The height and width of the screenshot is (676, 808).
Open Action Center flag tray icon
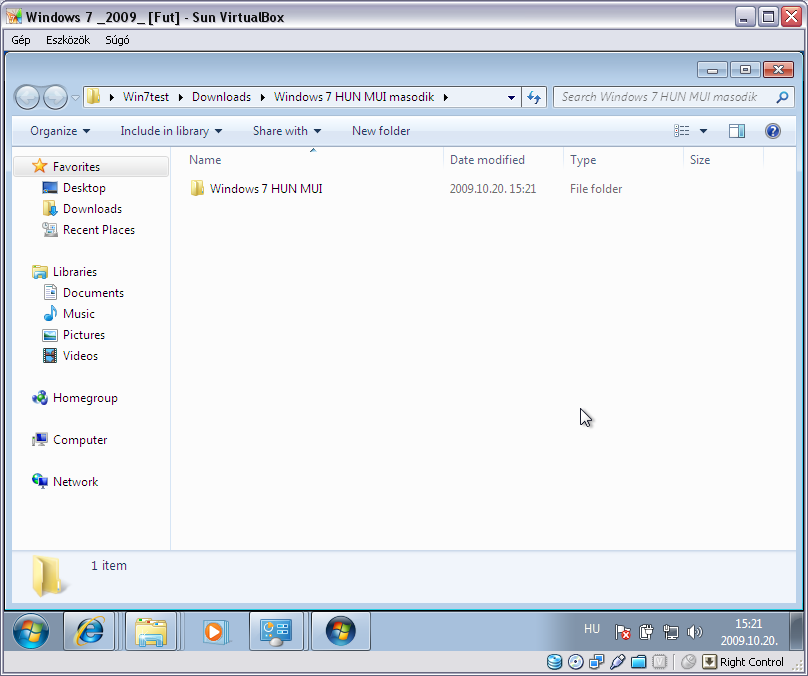point(622,632)
